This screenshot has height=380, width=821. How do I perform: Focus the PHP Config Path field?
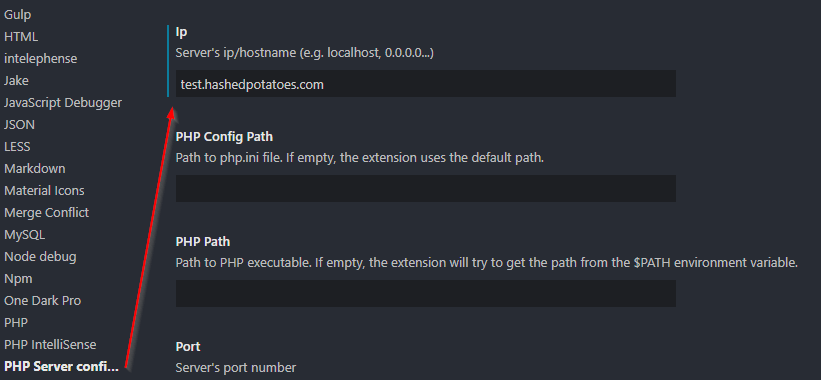426,188
